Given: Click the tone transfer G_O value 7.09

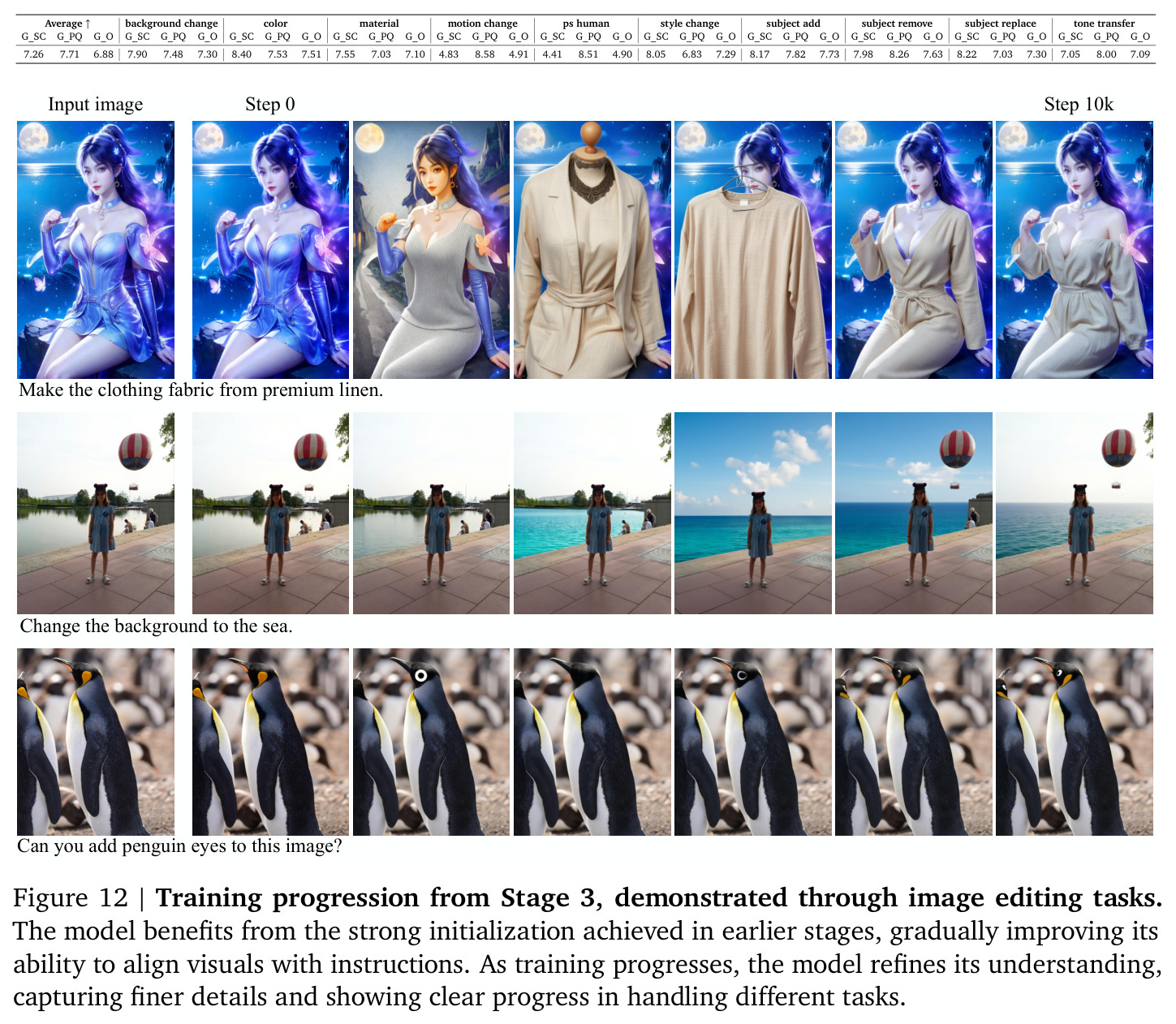Looking at the screenshot, I should point(1139,54).
